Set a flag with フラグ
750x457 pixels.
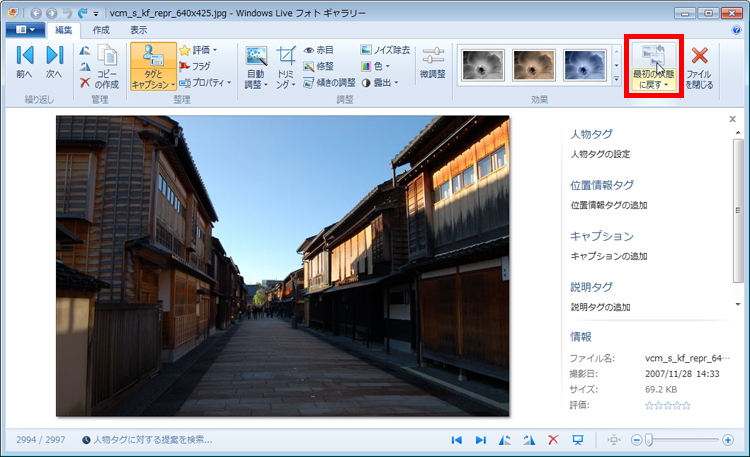195,66
